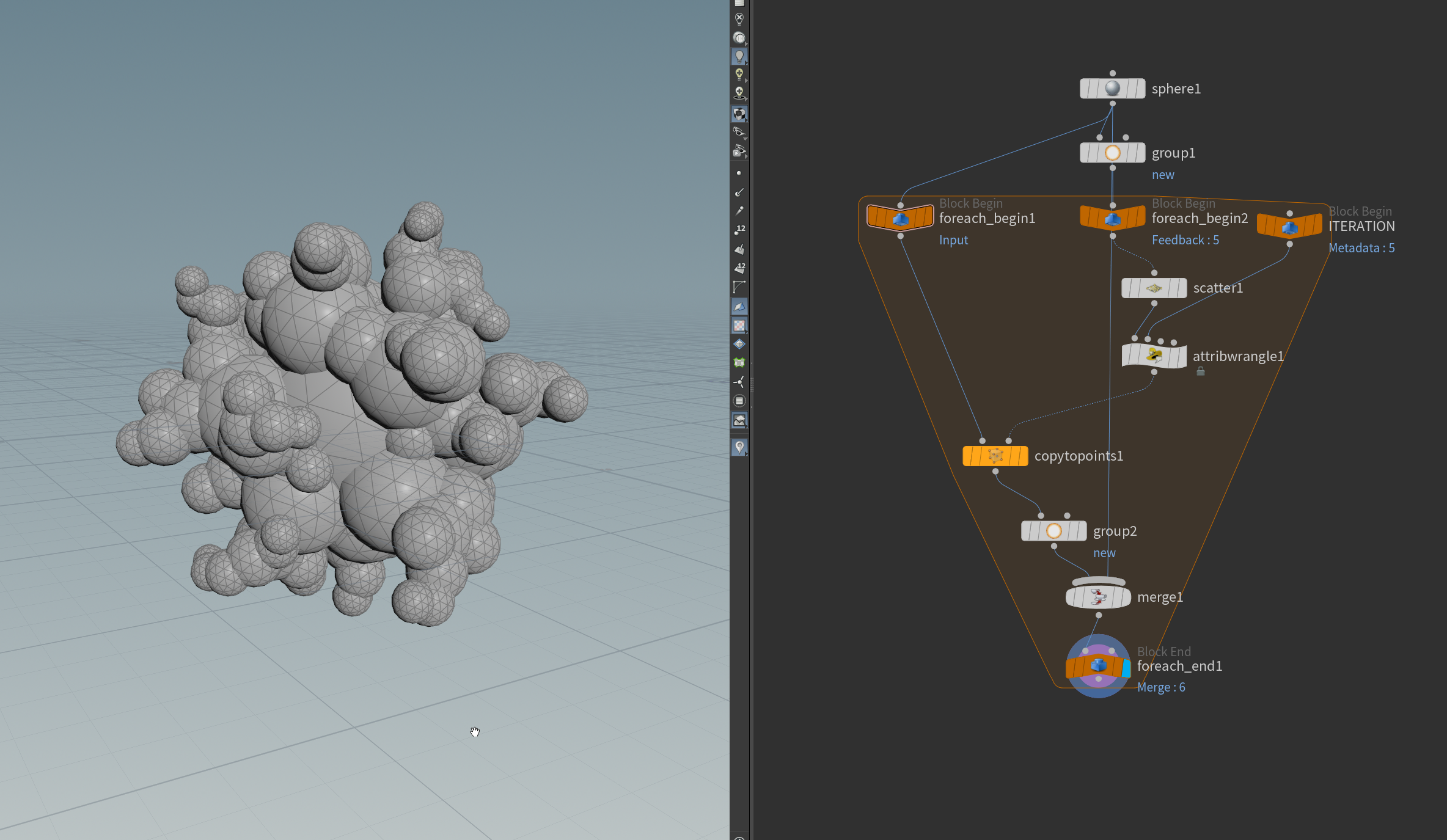
Task: Toggle Display Point Normals icon
Action: coord(739,192)
